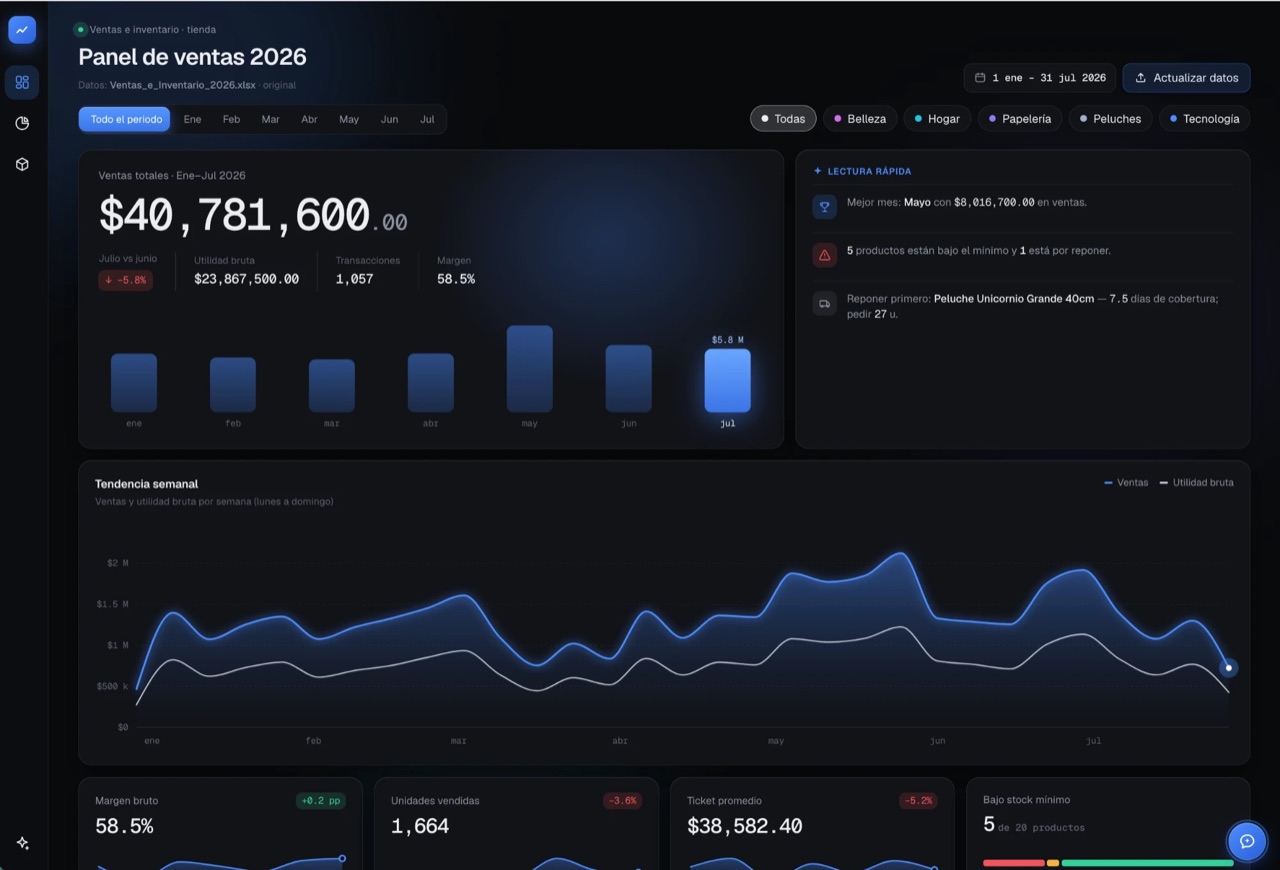Toggle the Peluches category filter
The width and height of the screenshot is (1280, 870).
(1110, 119)
